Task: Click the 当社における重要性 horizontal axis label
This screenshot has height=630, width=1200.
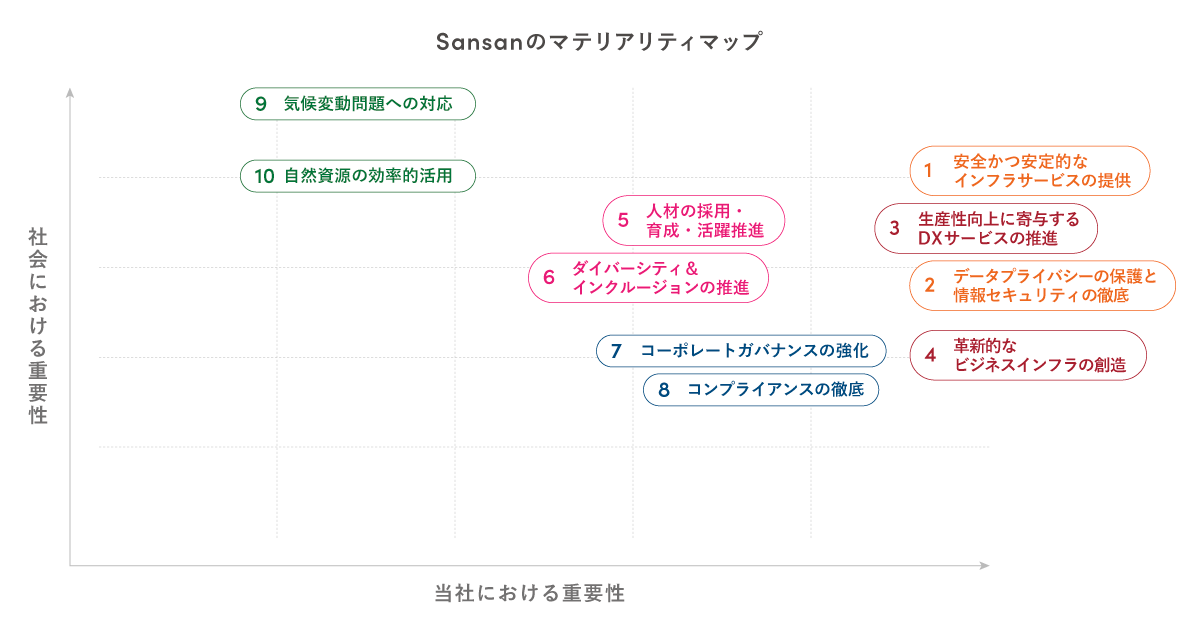Action: click(x=530, y=593)
